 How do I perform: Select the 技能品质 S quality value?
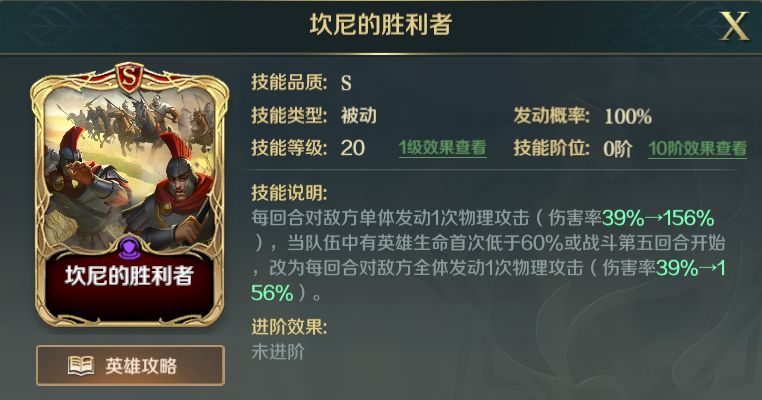click(346, 83)
